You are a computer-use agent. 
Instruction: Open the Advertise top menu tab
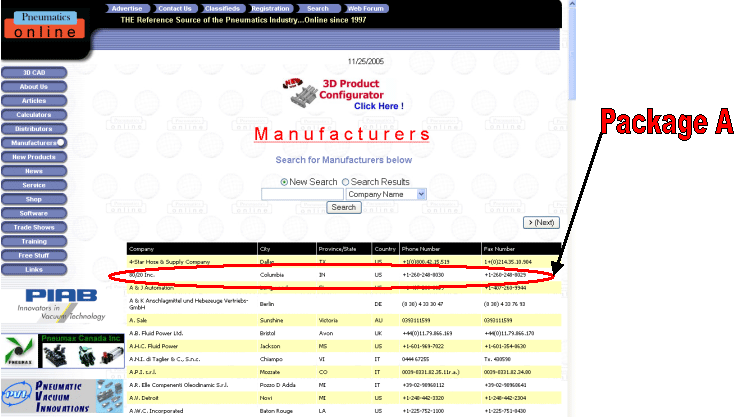pyautogui.click(x=127, y=8)
